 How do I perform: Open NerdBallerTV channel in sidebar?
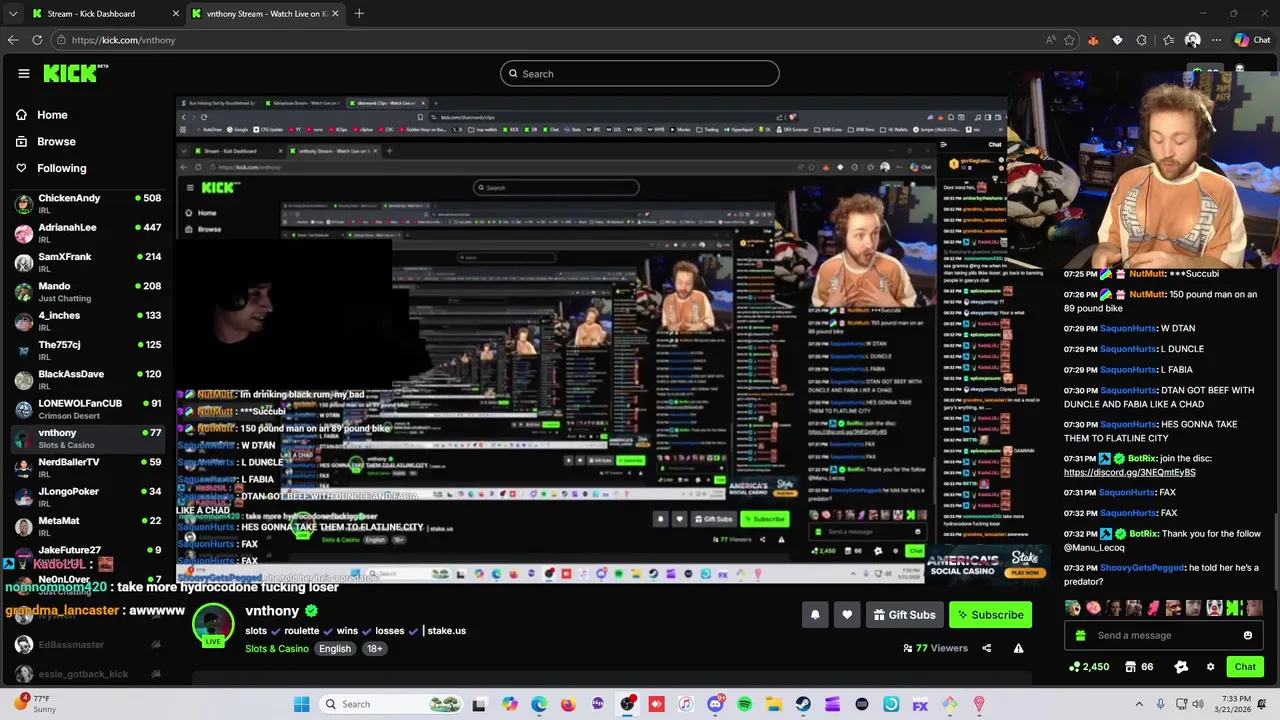[x=88, y=468]
